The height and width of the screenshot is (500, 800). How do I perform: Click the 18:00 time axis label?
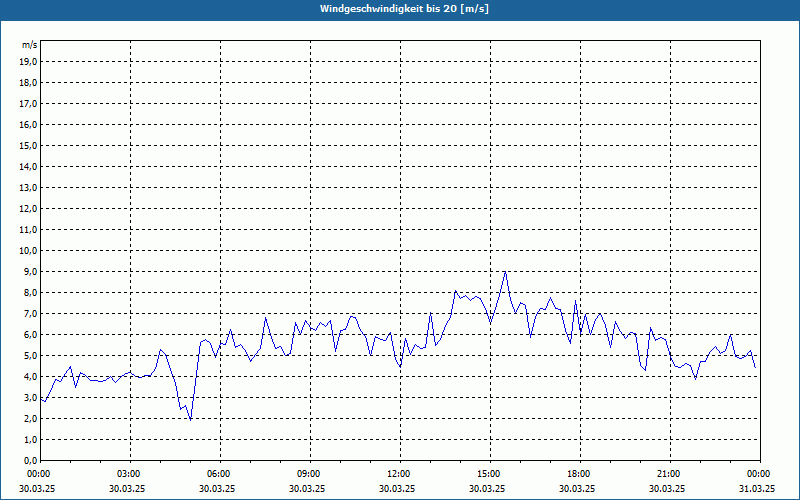580,474
